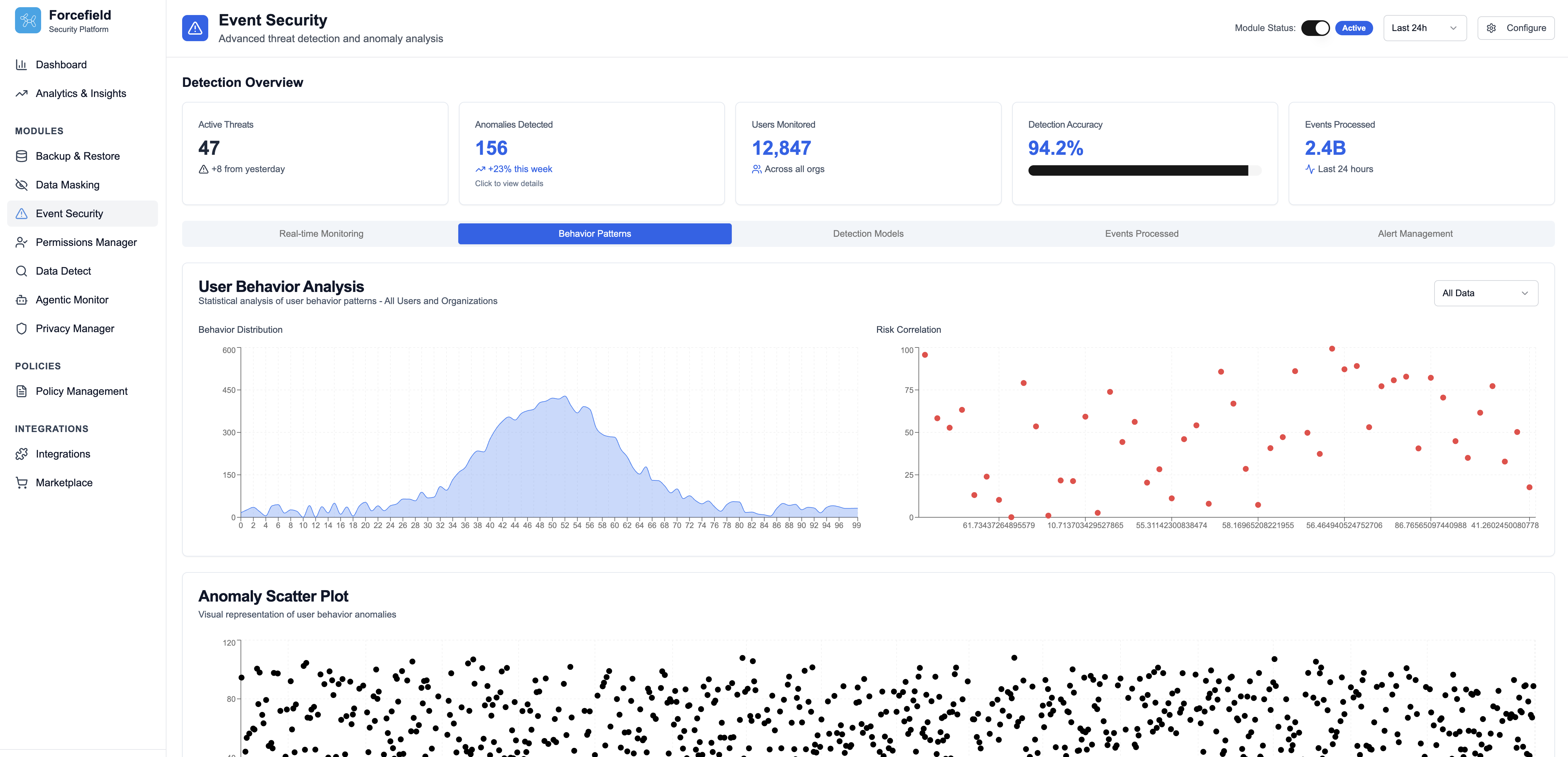This screenshot has width=1568, height=757.
Task: Open the Last 24h time range dropdown
Action: pos(1424,28)
